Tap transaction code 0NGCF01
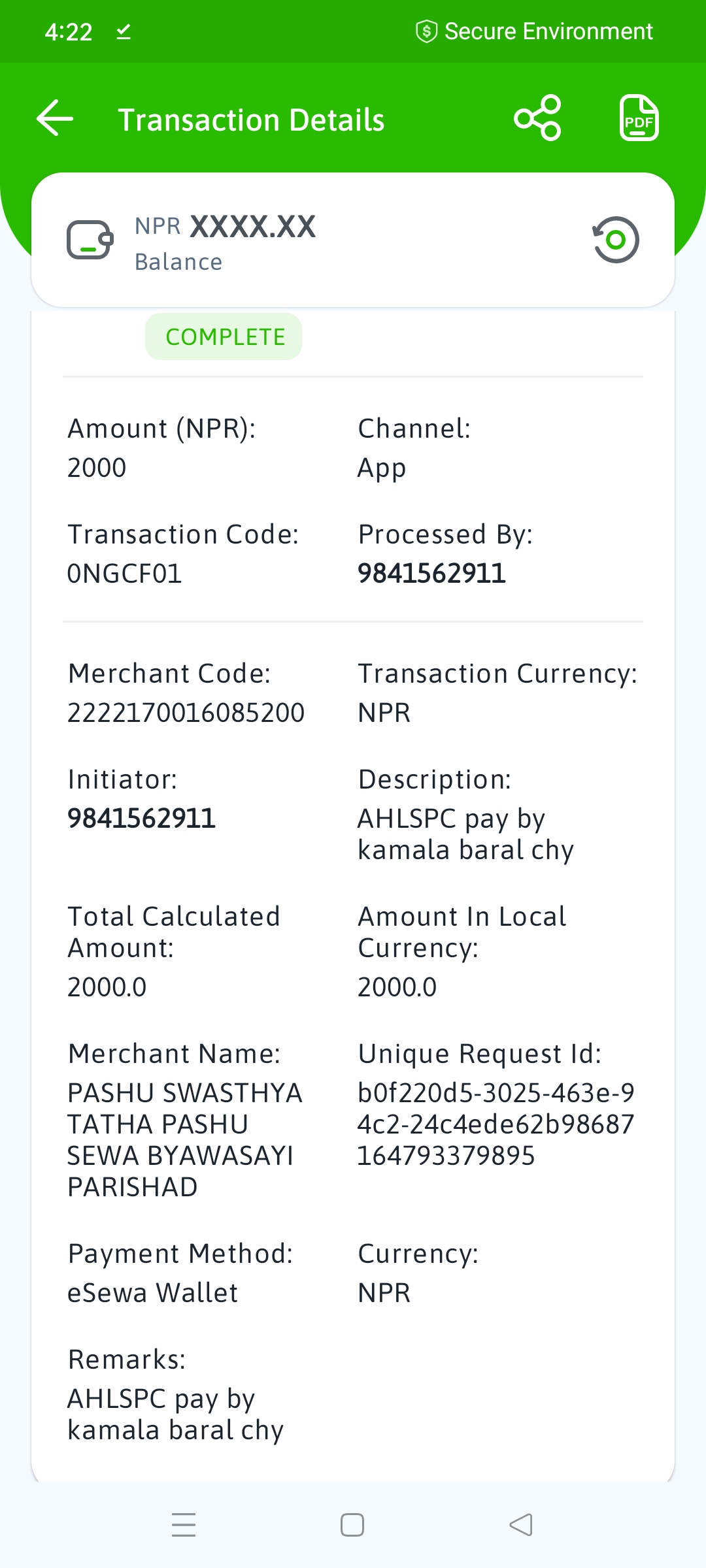This screenshot has width=706, height=1568. tap(124, 574)
